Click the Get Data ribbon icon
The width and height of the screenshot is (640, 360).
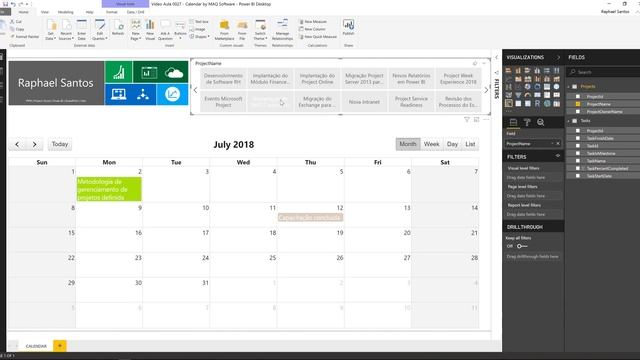click(51, 30)
